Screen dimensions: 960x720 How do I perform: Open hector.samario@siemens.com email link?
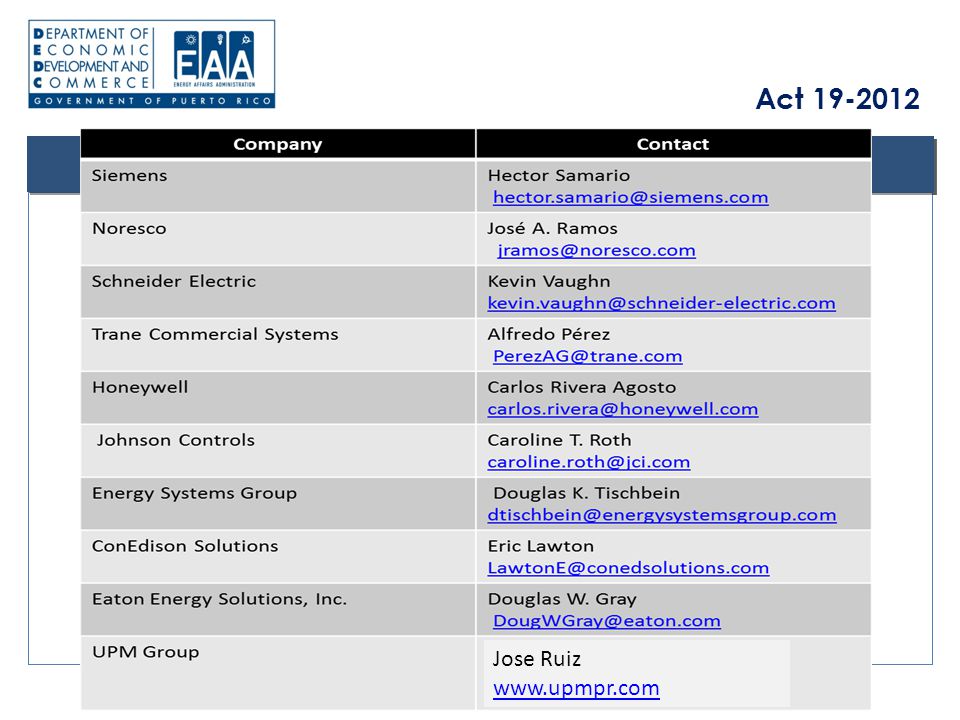point(631,198)
